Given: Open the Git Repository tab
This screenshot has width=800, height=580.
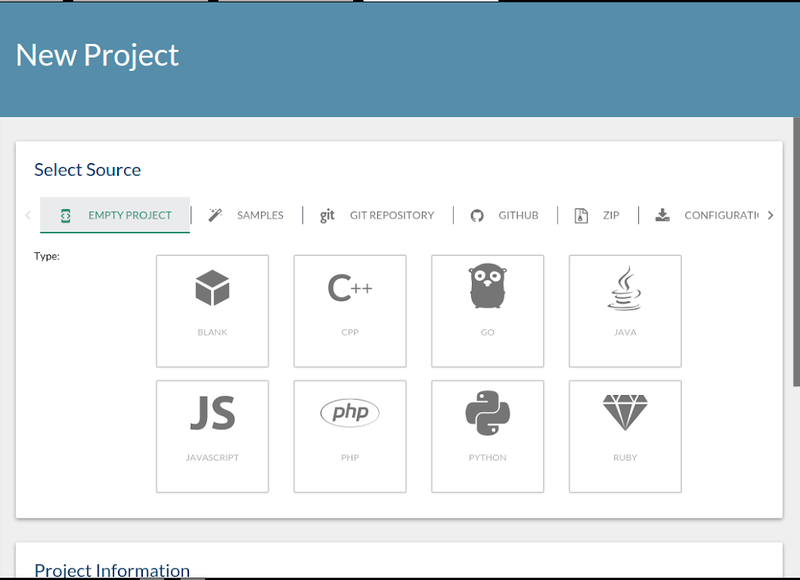Looking at the screenshot, I should [x=391, y=215].
